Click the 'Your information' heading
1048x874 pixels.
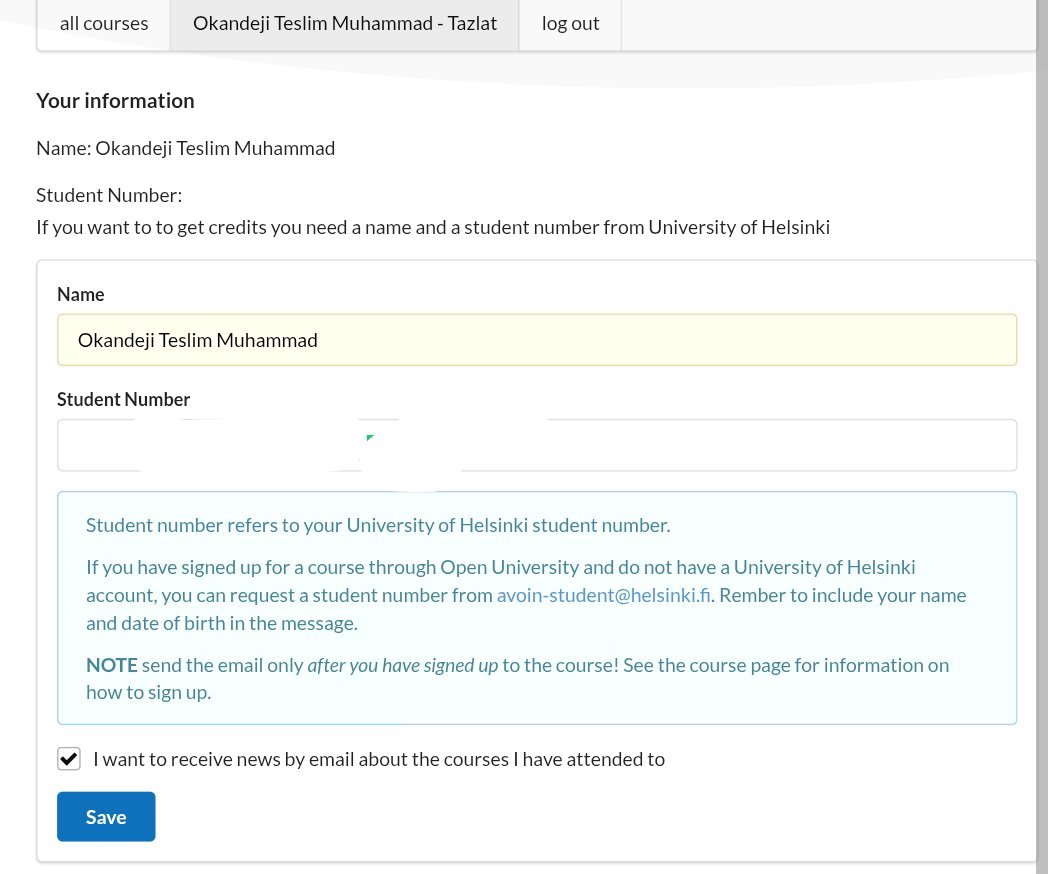115,101
